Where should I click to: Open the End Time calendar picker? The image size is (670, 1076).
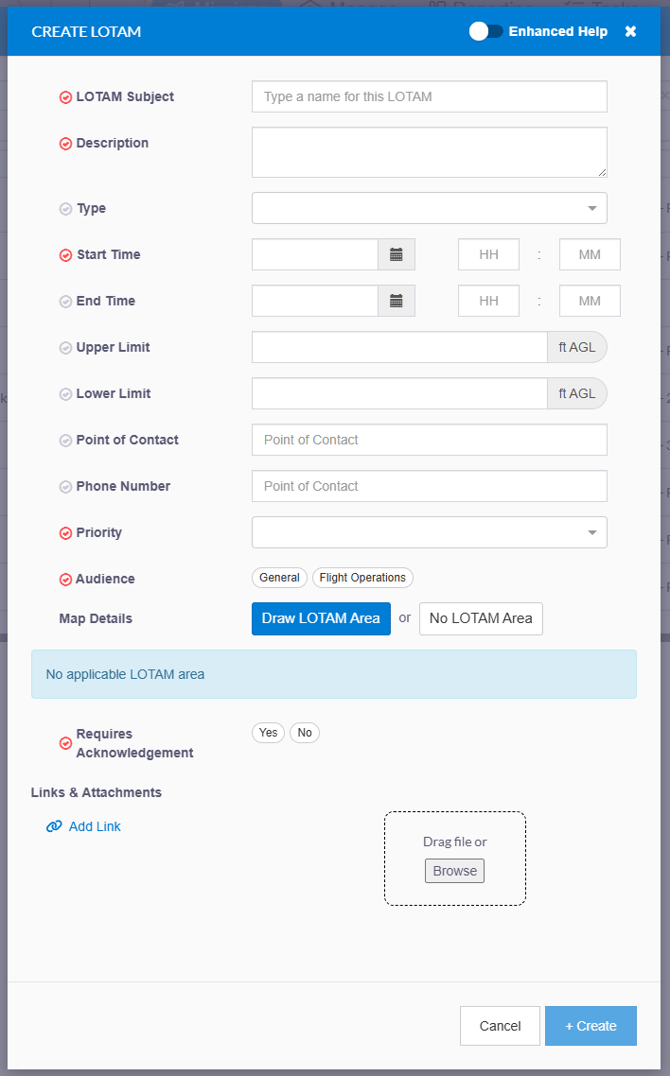(396, 301)
